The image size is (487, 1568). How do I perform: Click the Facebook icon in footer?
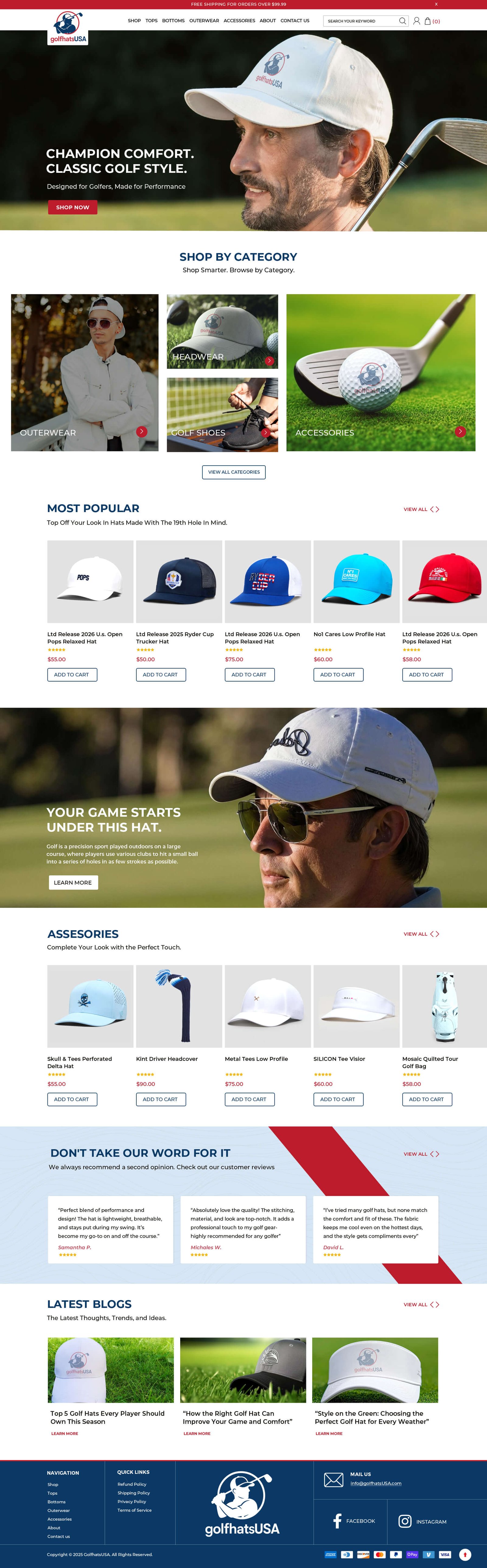tap(337, 1521)
